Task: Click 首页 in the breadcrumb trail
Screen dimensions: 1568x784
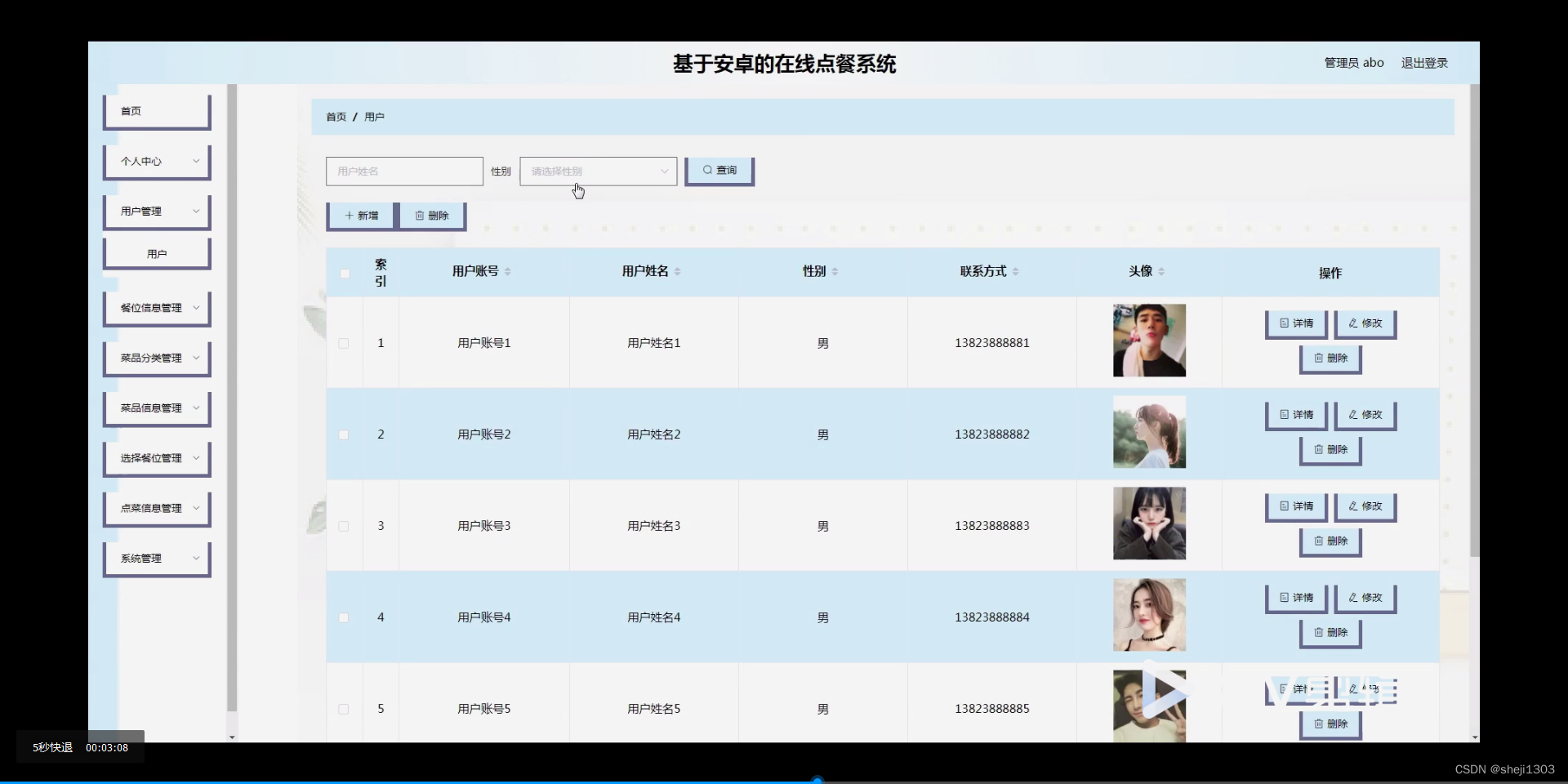Action: [x=335, y=116]
